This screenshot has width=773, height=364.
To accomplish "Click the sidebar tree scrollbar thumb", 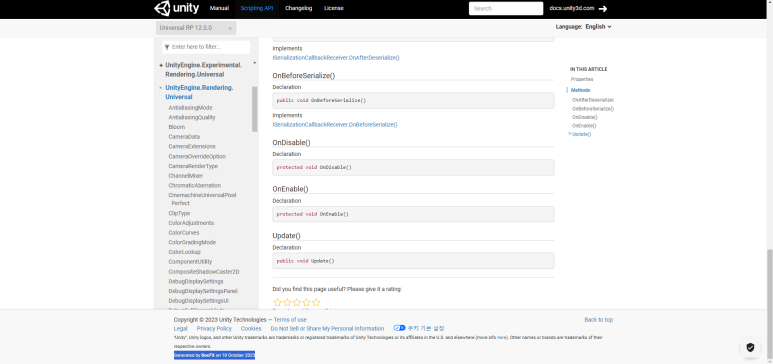I will (x=255, y=109).
